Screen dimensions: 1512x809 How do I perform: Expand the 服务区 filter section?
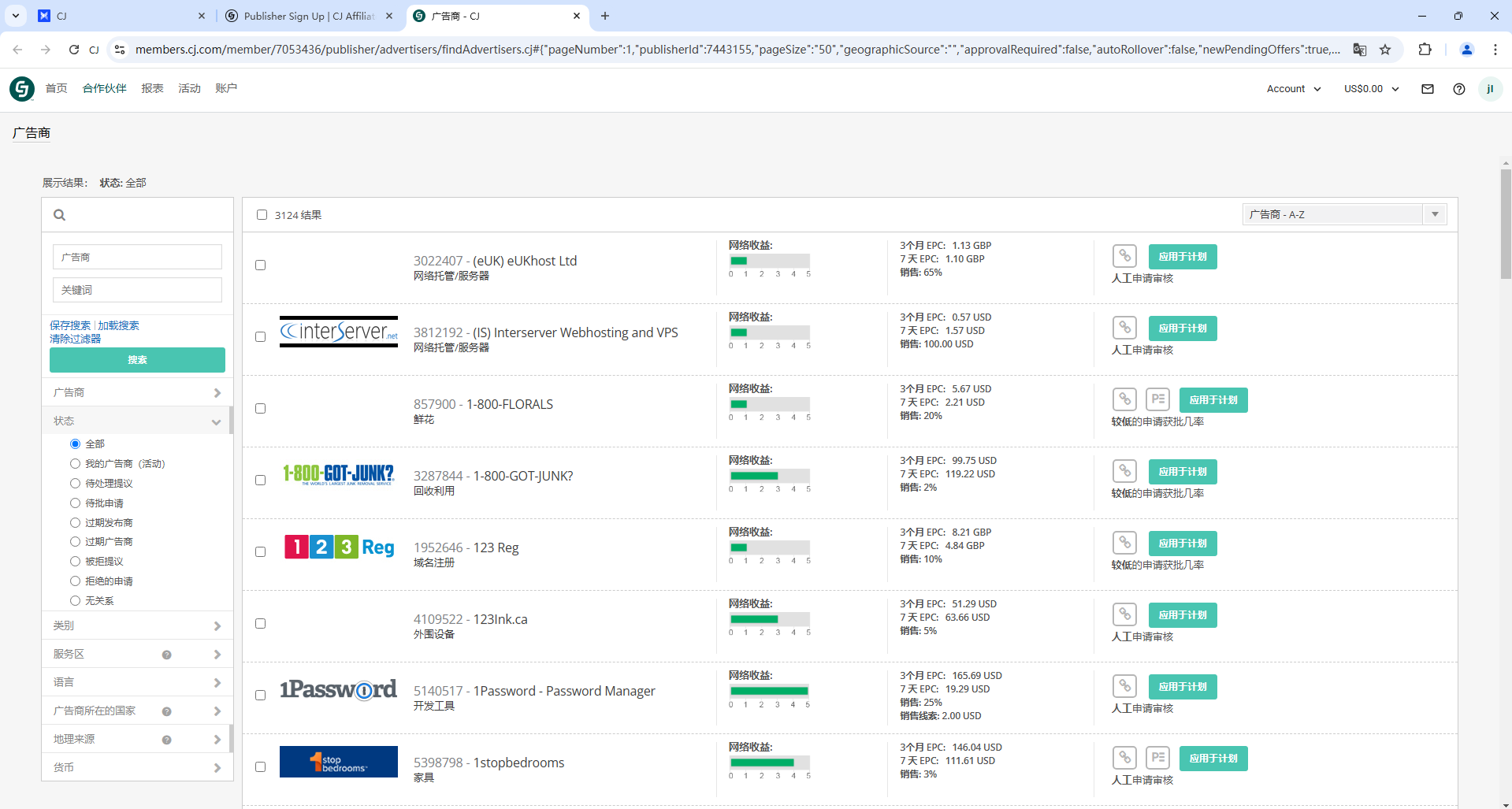tap(137, 654)
